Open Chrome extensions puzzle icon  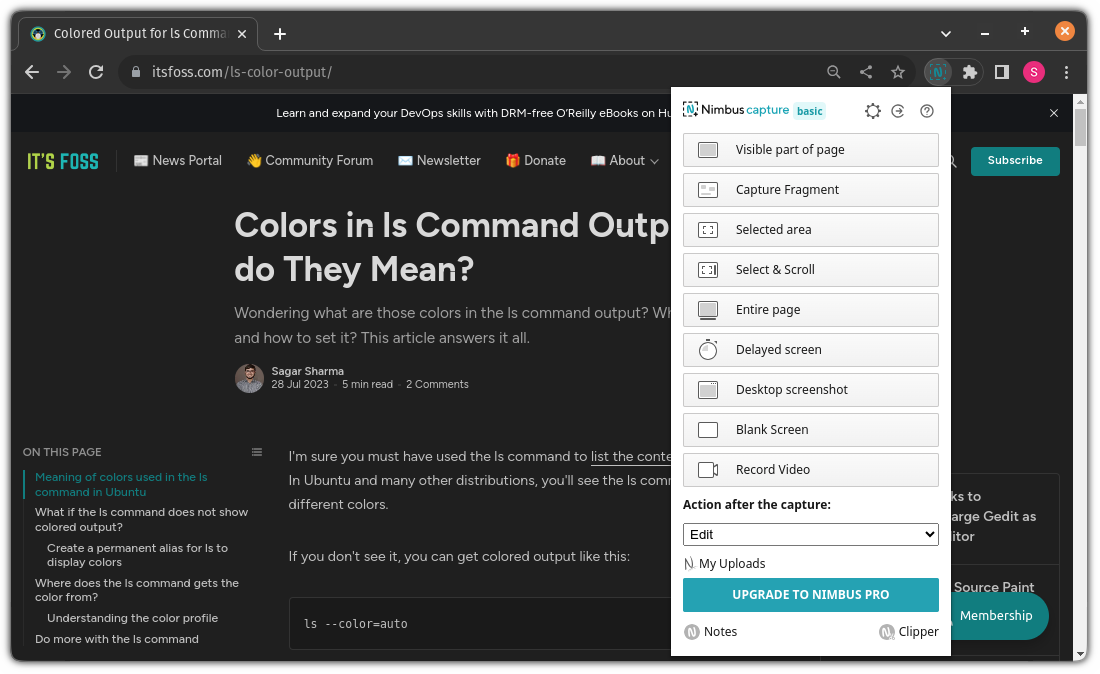pyautogui.click(x=969, y=71)
